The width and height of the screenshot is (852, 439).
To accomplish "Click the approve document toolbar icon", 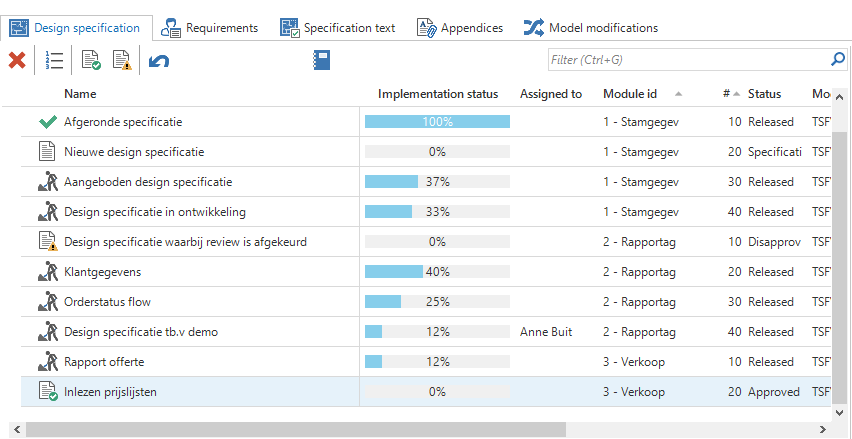I will pyautogui.click(x=91, y=61).
